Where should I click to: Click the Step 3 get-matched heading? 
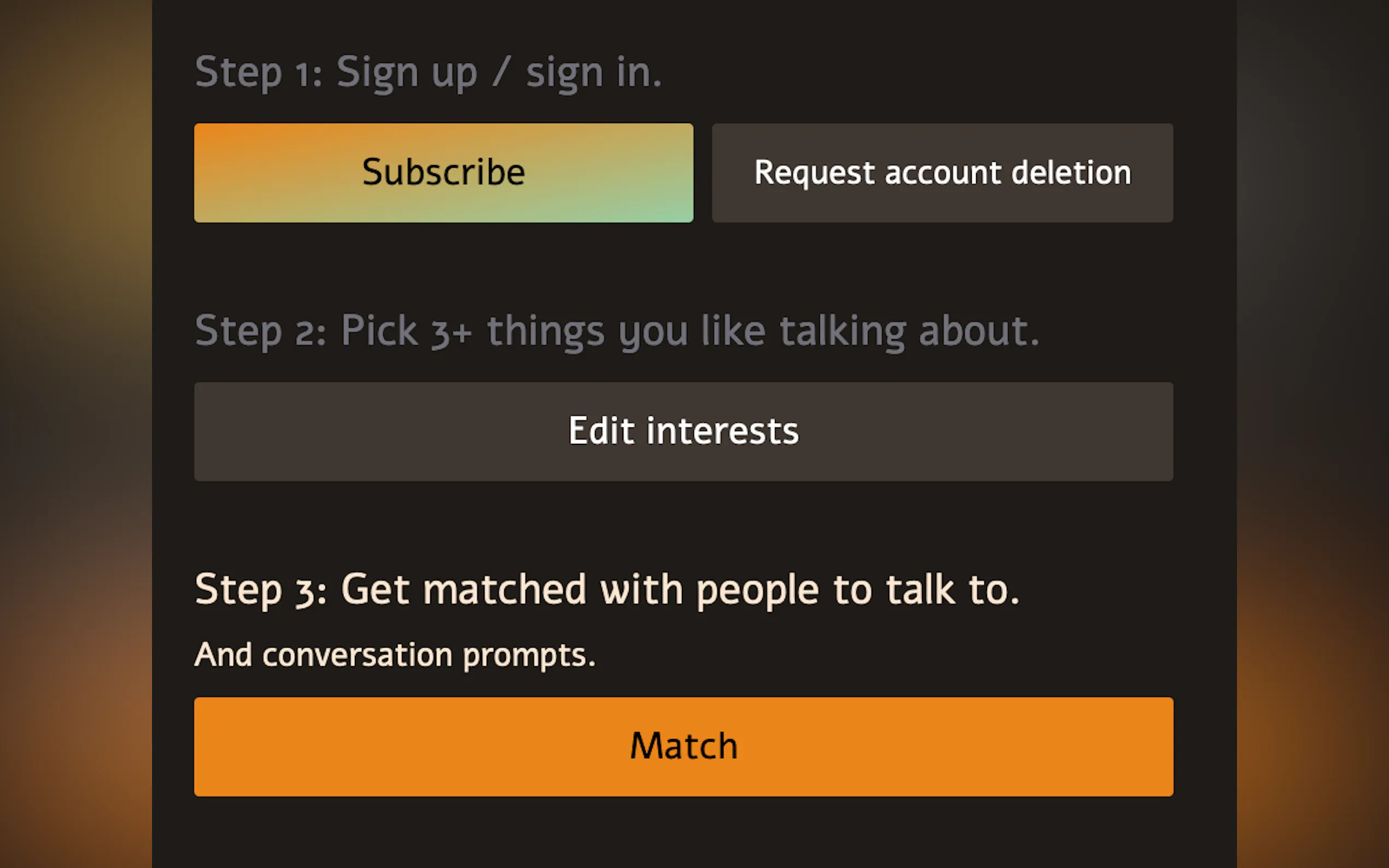[607, 590]
